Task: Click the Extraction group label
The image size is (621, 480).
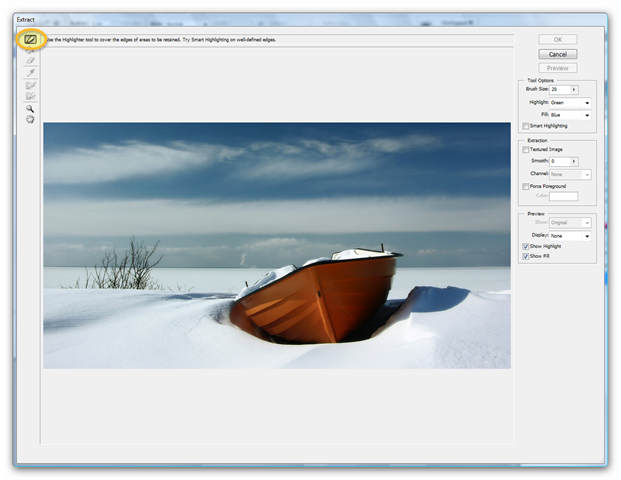Action: click(x=537, y=141)
